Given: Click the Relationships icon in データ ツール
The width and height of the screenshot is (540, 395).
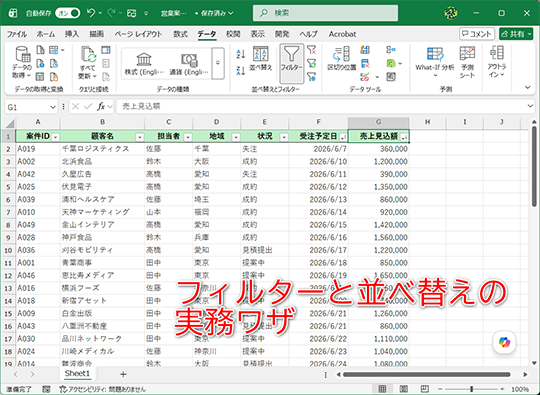Looking at the screenshot, I should point(391,63).
